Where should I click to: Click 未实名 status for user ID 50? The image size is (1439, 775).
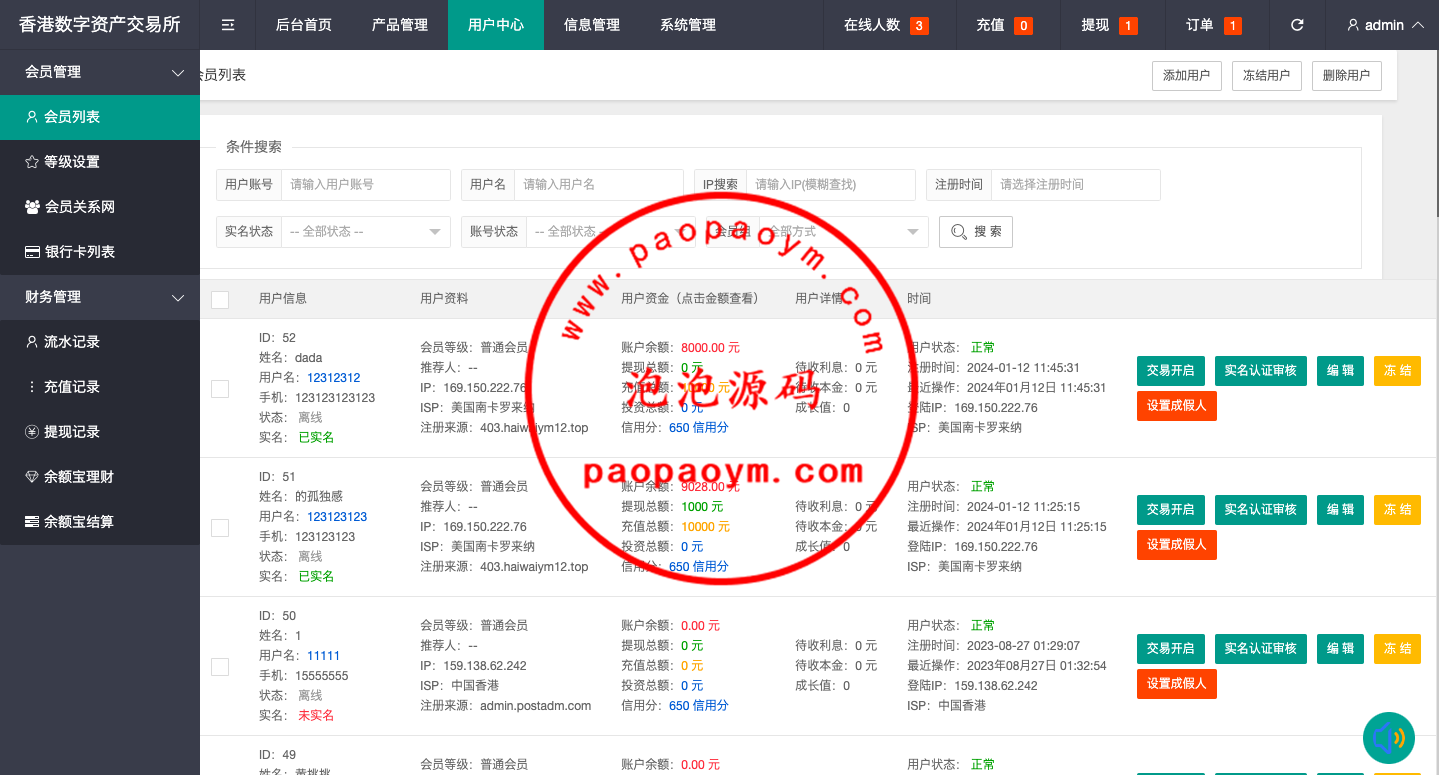(316, 716)
